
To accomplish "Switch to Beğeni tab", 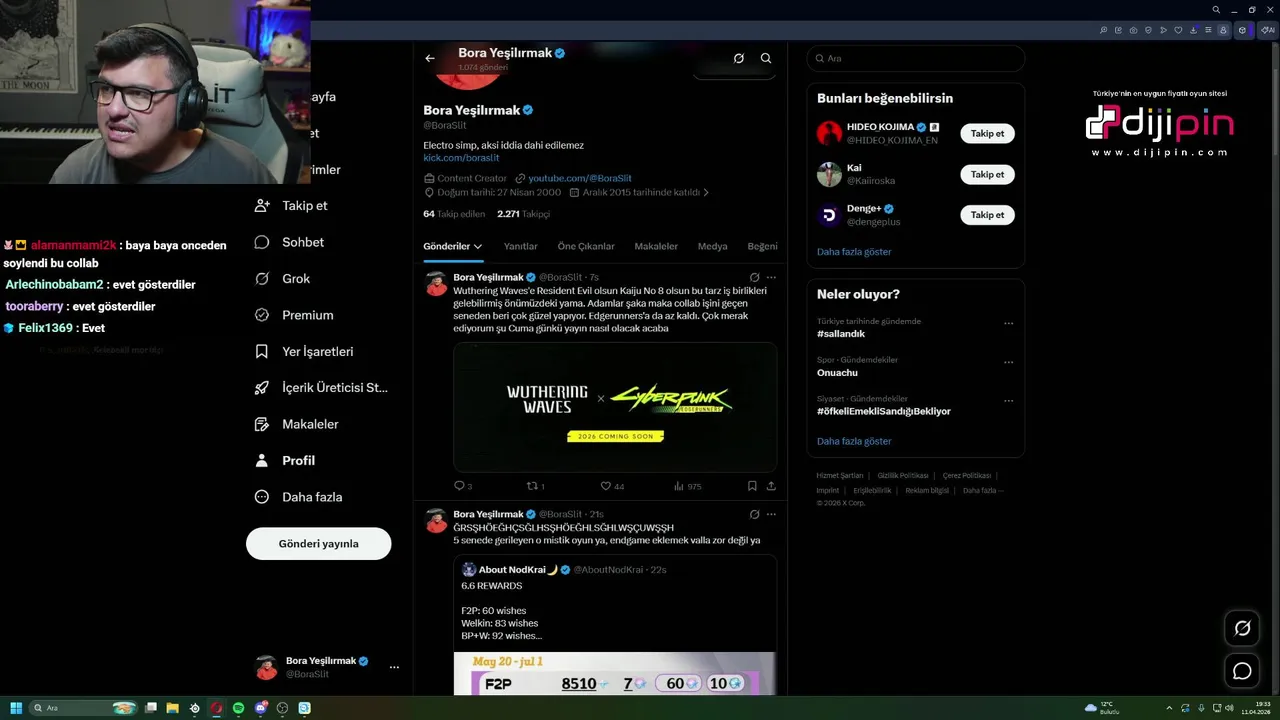I will 762,246.
